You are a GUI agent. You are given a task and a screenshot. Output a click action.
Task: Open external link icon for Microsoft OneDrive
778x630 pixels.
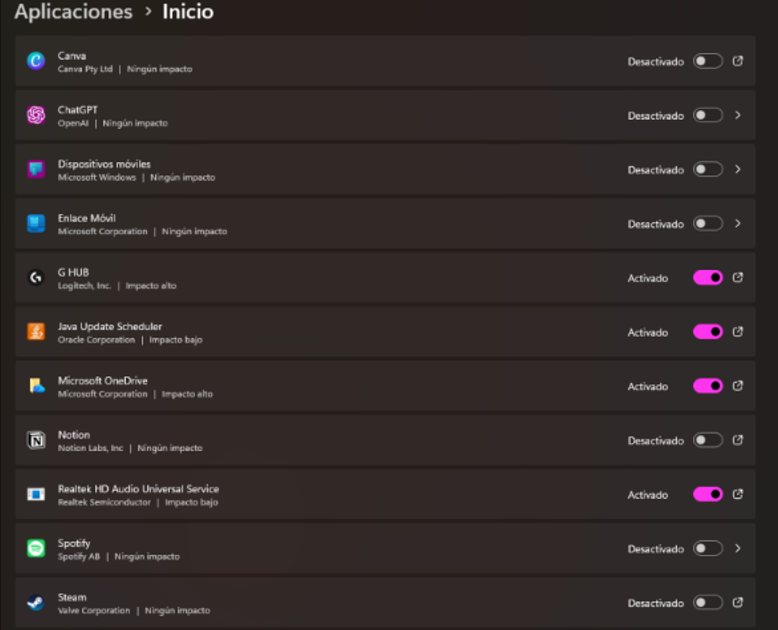[x=738, y=385]
